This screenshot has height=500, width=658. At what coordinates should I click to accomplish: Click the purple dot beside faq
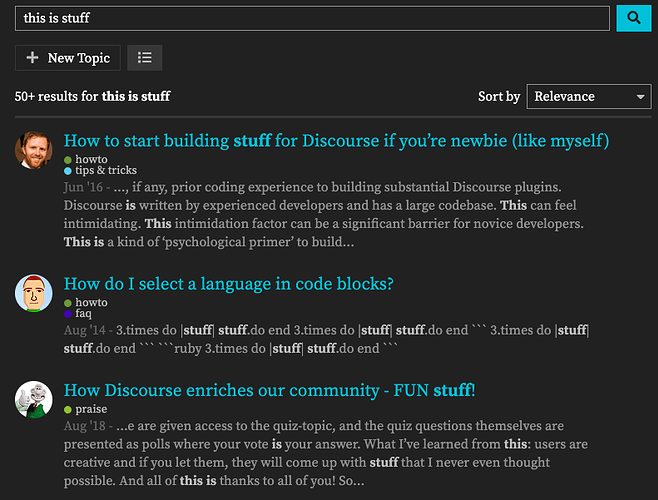[x=68, y=314]
